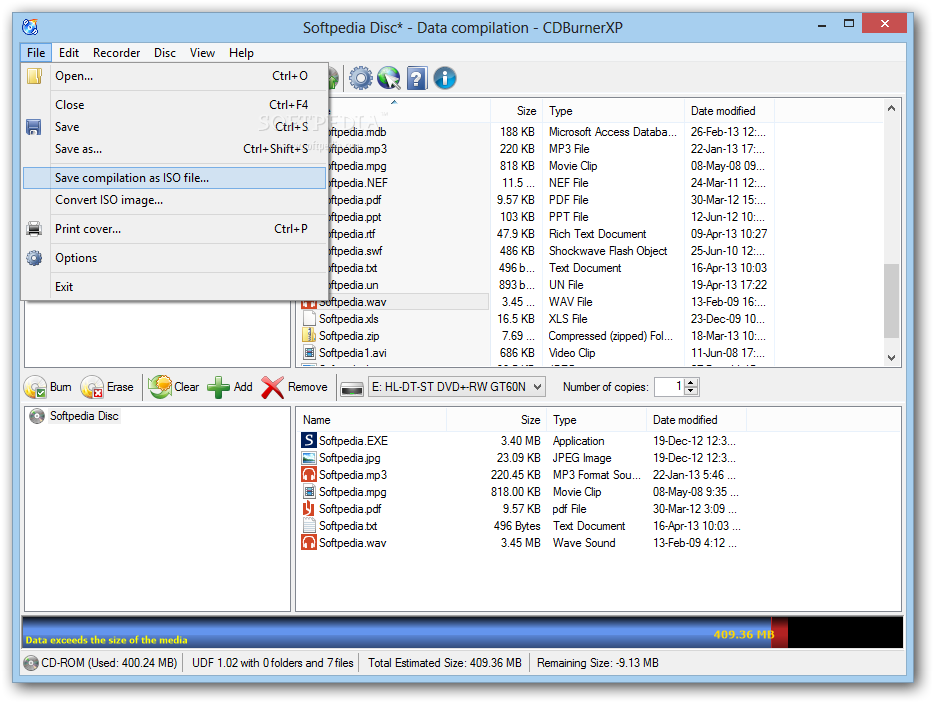This screenshot has width=934, height=703.
Task: Sort compilation list by Name column
Action: click(x=372, y=420)
